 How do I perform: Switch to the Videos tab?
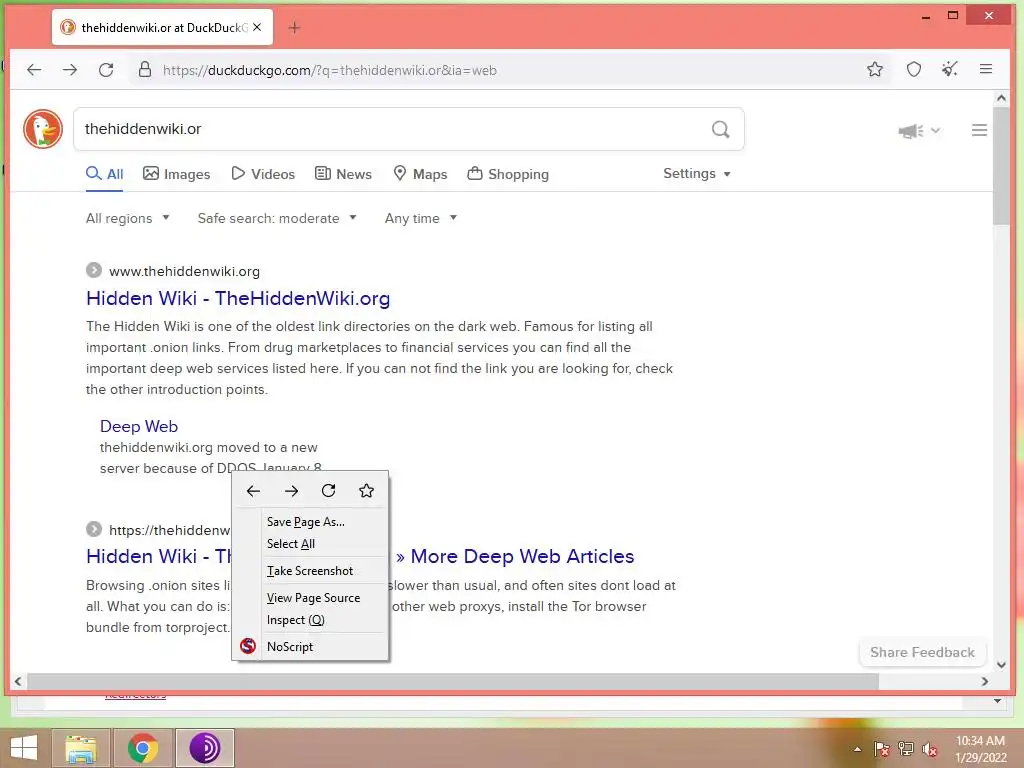[x=263, y=174]
